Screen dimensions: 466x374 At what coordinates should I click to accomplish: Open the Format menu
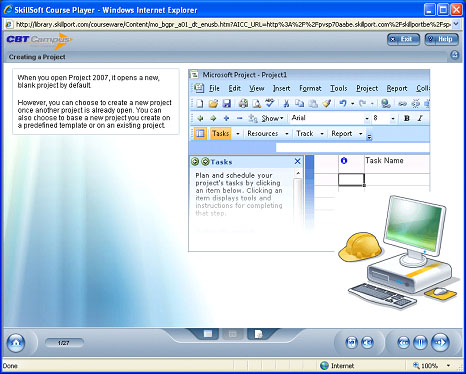(310, 88)
